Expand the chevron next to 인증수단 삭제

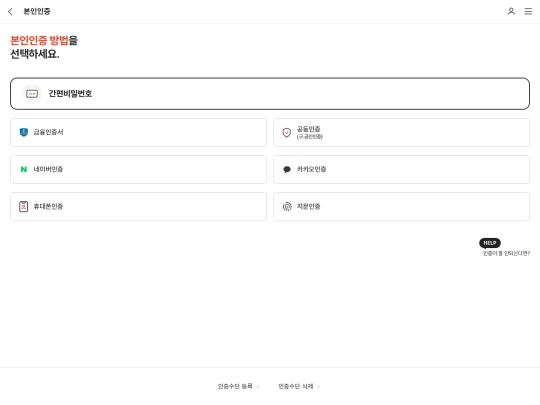point(319,386)
